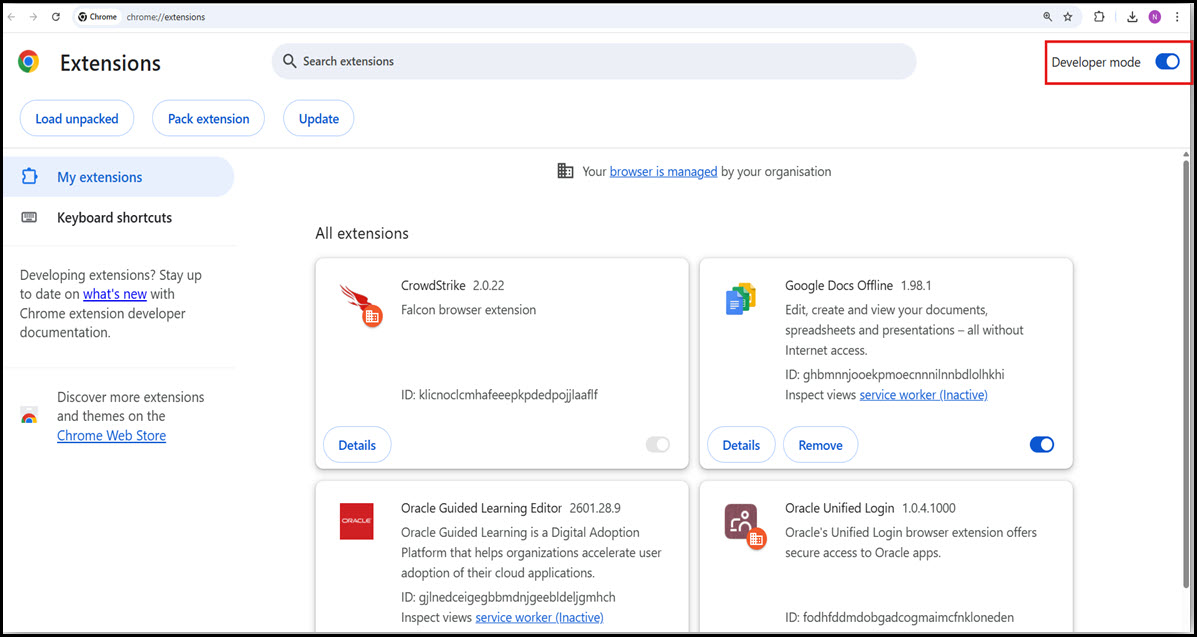Image resolution: width=1197 pixels, height=637 pixels.
Task: Click the Keyboard shortcuts keyboard icon
Action: pos(30,218)
